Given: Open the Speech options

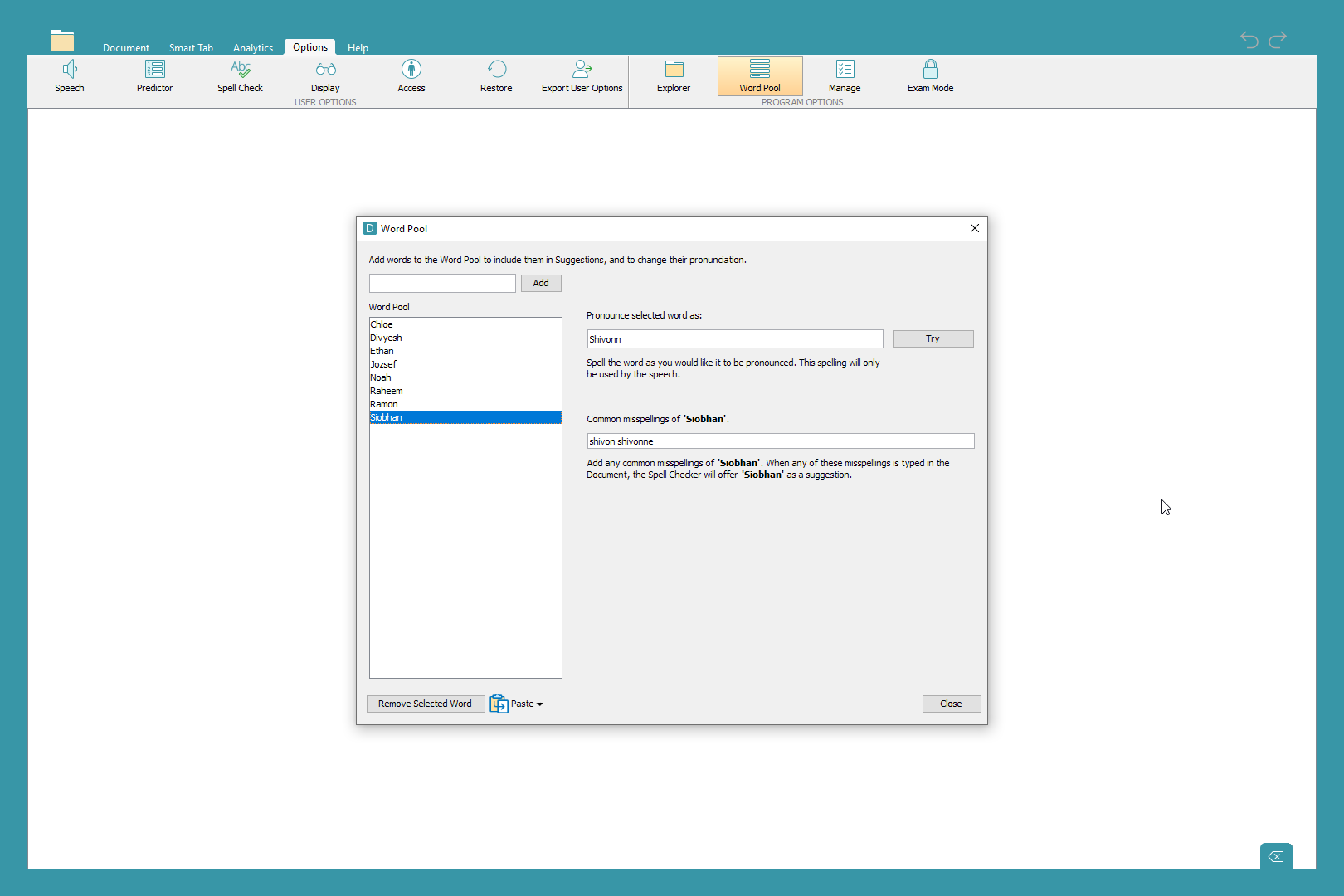Looking at the screenshot, I should 70,75.
